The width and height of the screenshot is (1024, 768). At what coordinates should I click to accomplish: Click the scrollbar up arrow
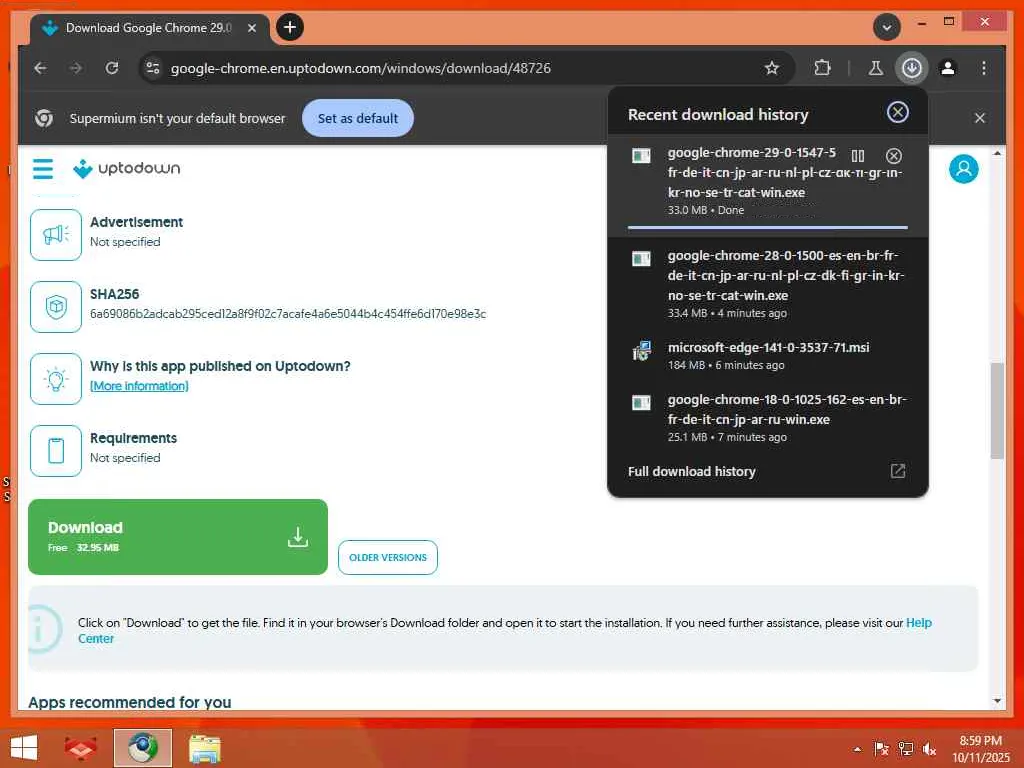click(x=997, y=153)
